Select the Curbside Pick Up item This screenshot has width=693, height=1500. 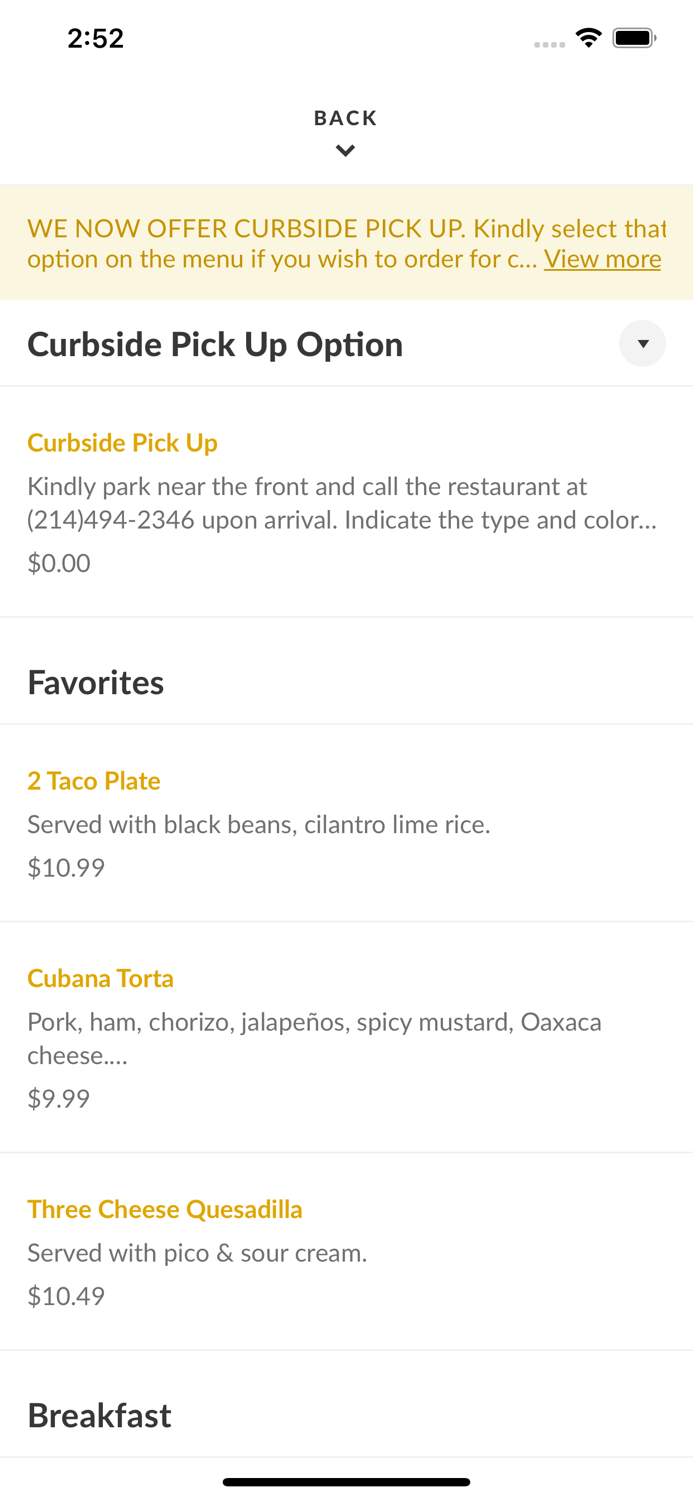coord(122,442)
